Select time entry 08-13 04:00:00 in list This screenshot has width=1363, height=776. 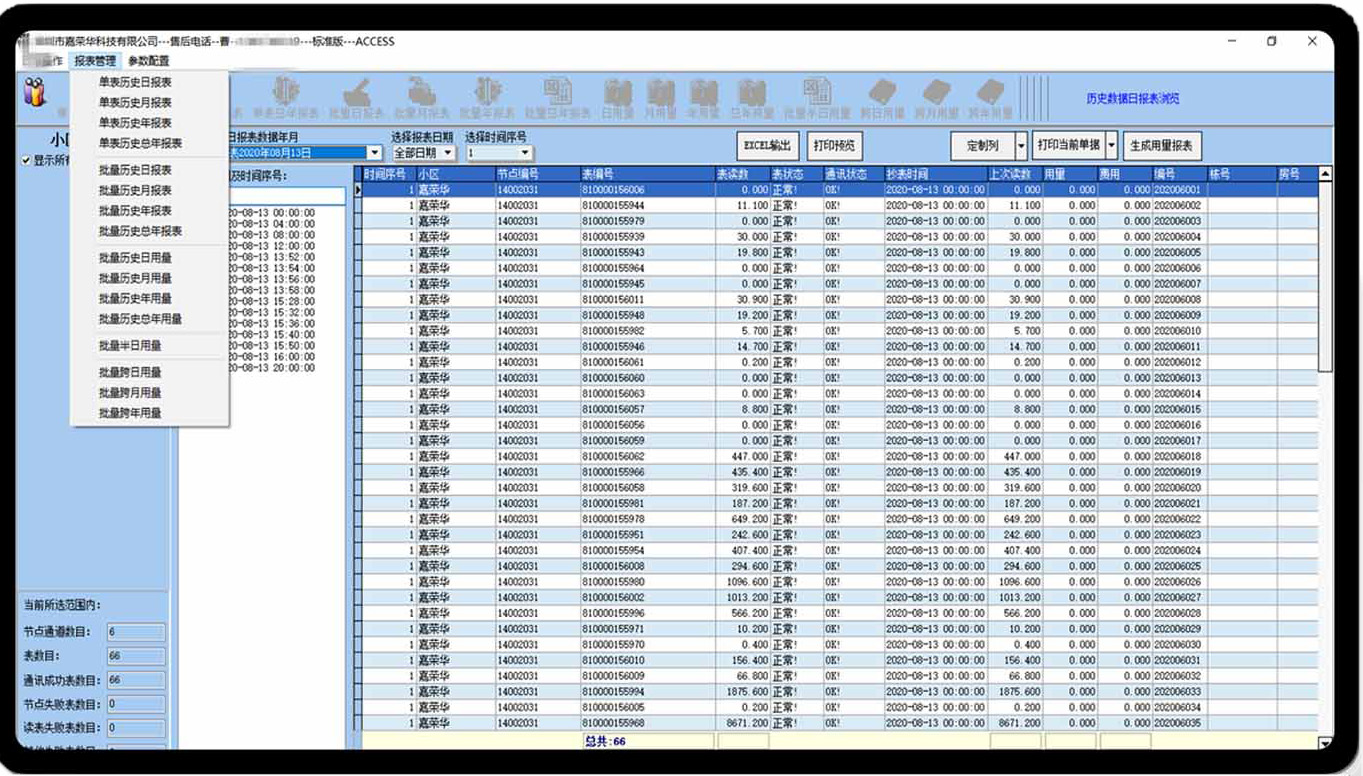tap(271, 224)
